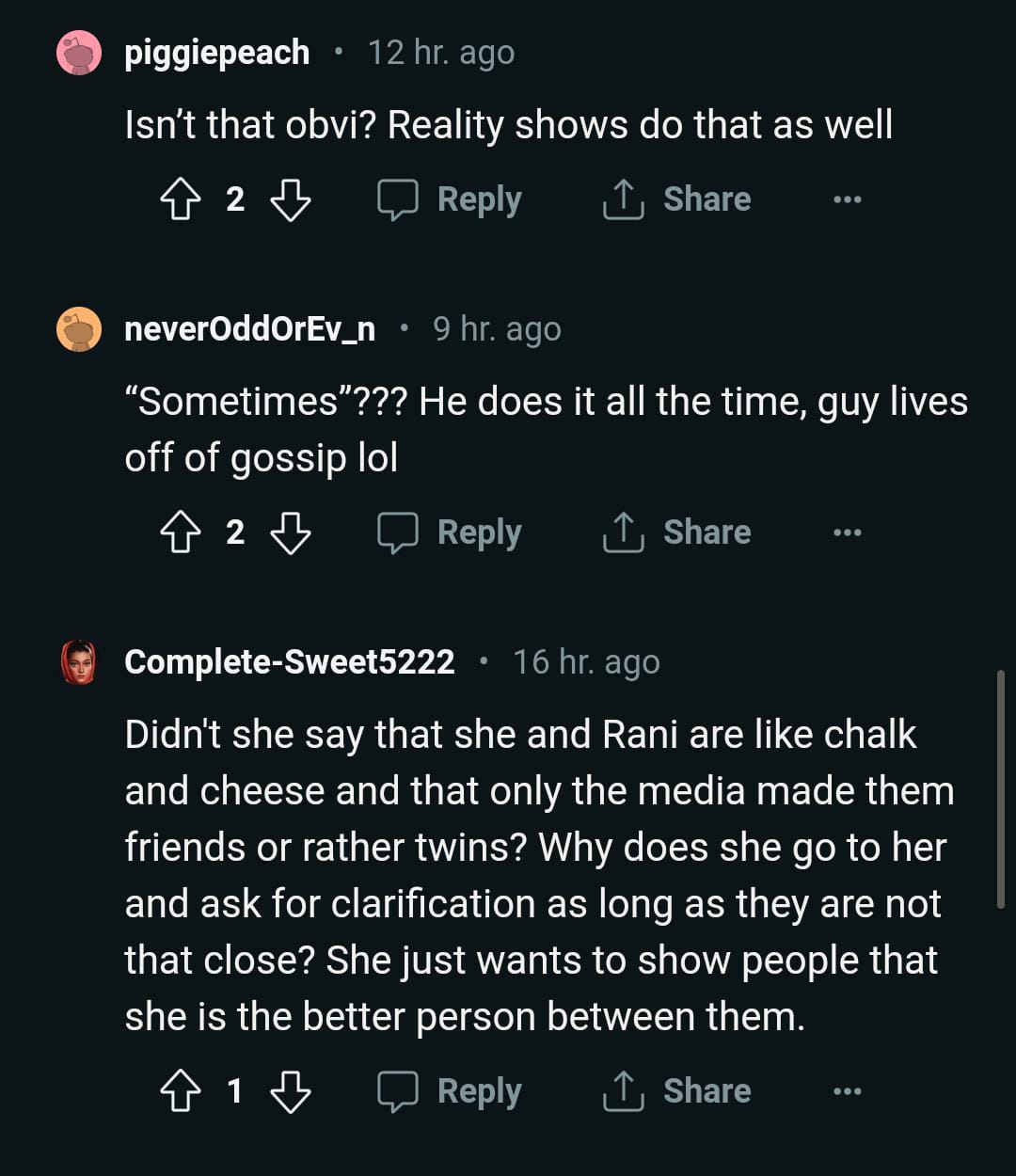Share piggiepeach's comment
1016x1176 pixels.
(677, 199)
